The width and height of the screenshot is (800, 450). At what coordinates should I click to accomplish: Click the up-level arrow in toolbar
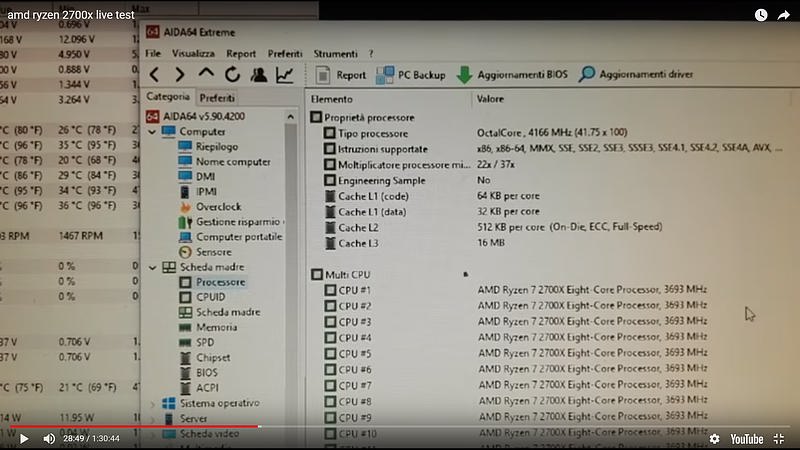coord(206,74)
